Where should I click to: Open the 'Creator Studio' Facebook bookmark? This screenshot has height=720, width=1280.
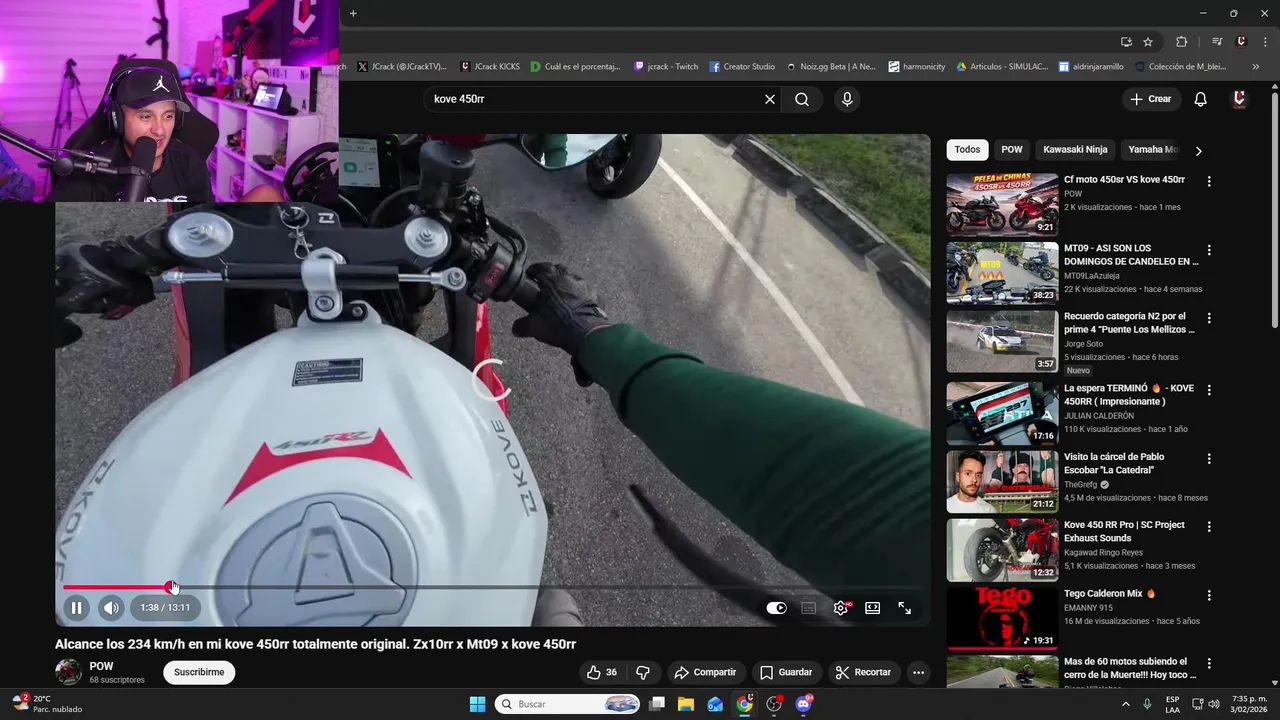click(x=742, y=67)
